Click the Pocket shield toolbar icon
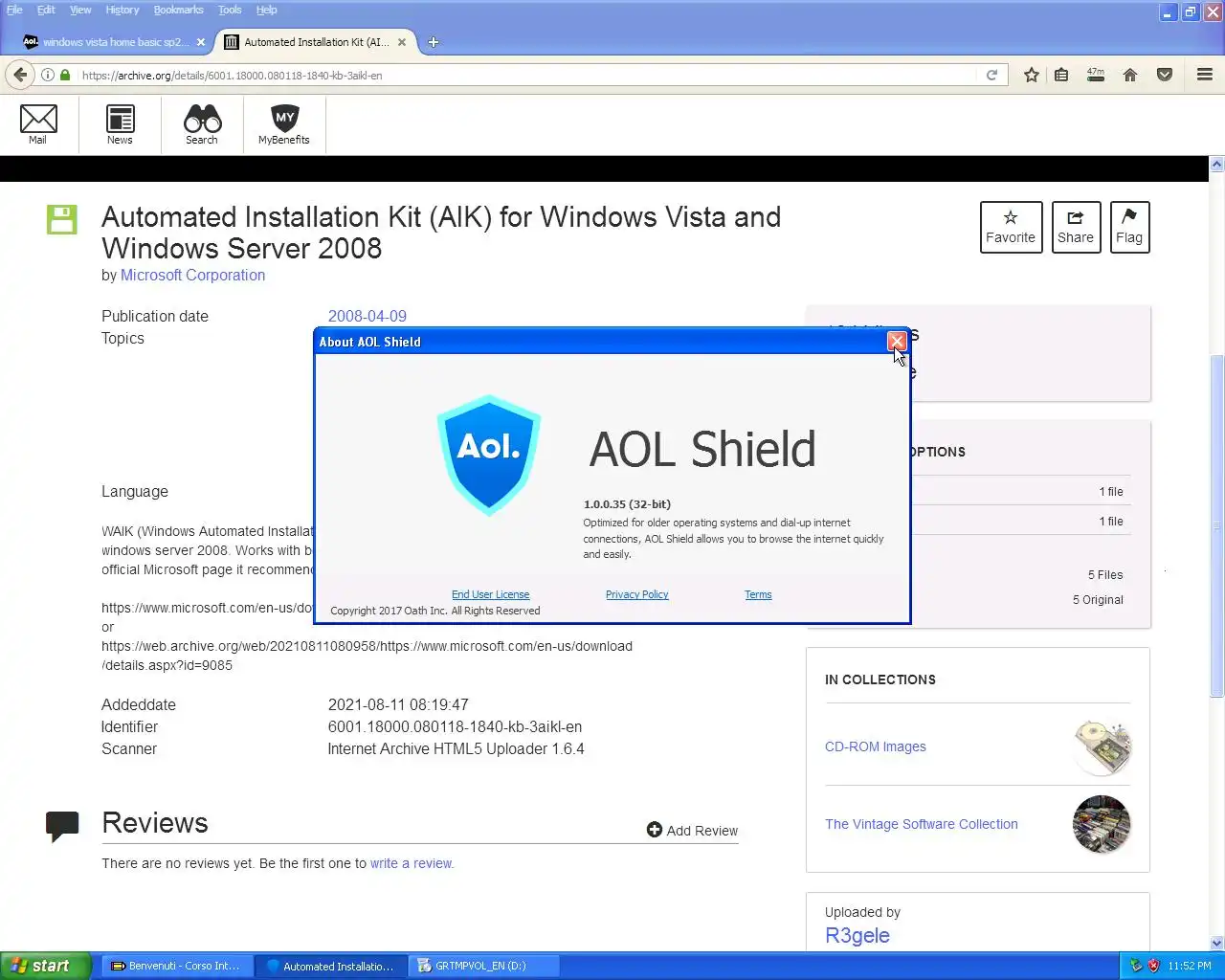This screenshot has width=1225, height=980. [x=1165, y=75]
